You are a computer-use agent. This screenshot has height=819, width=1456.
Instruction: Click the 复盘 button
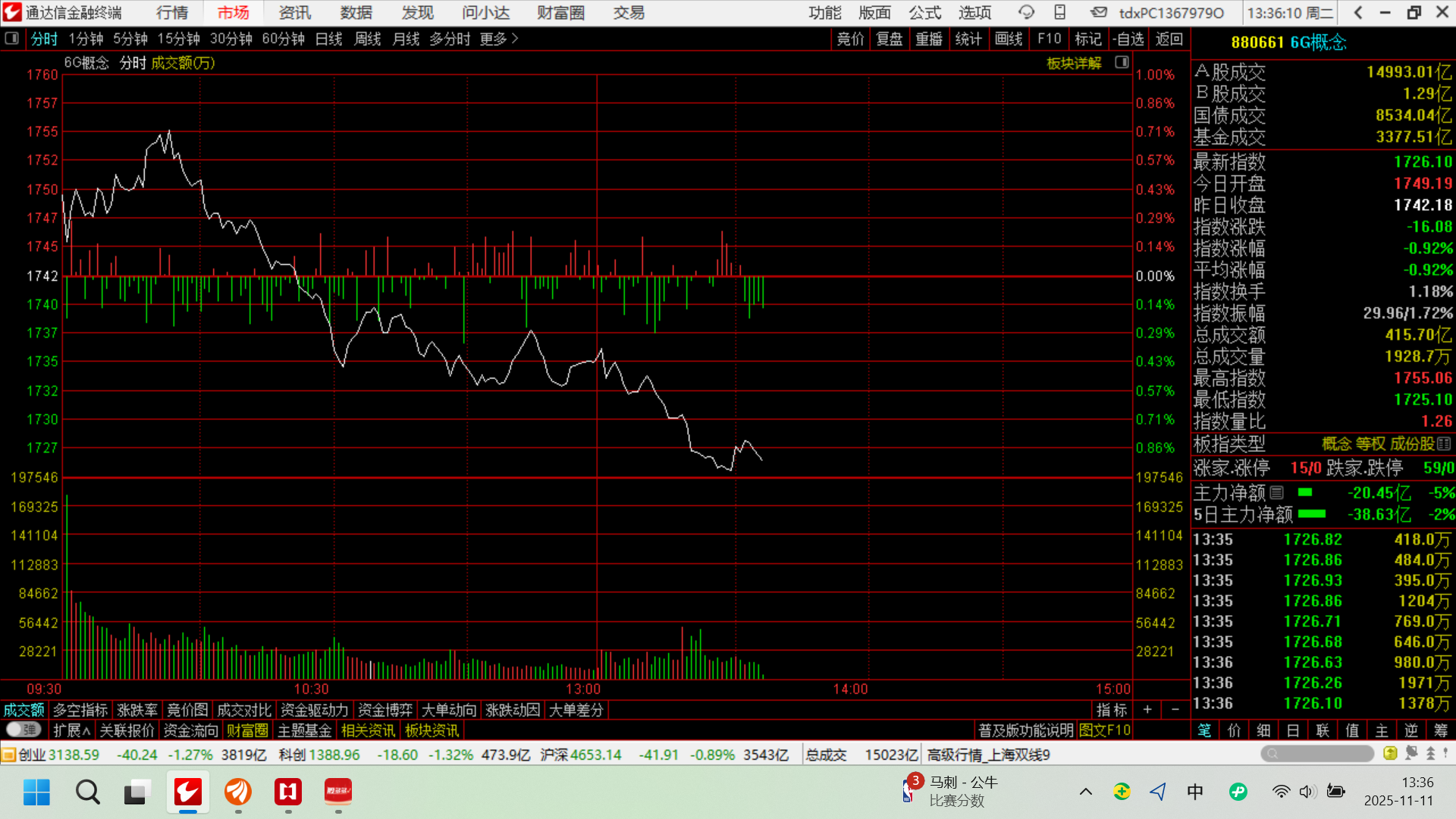[889, 39]
